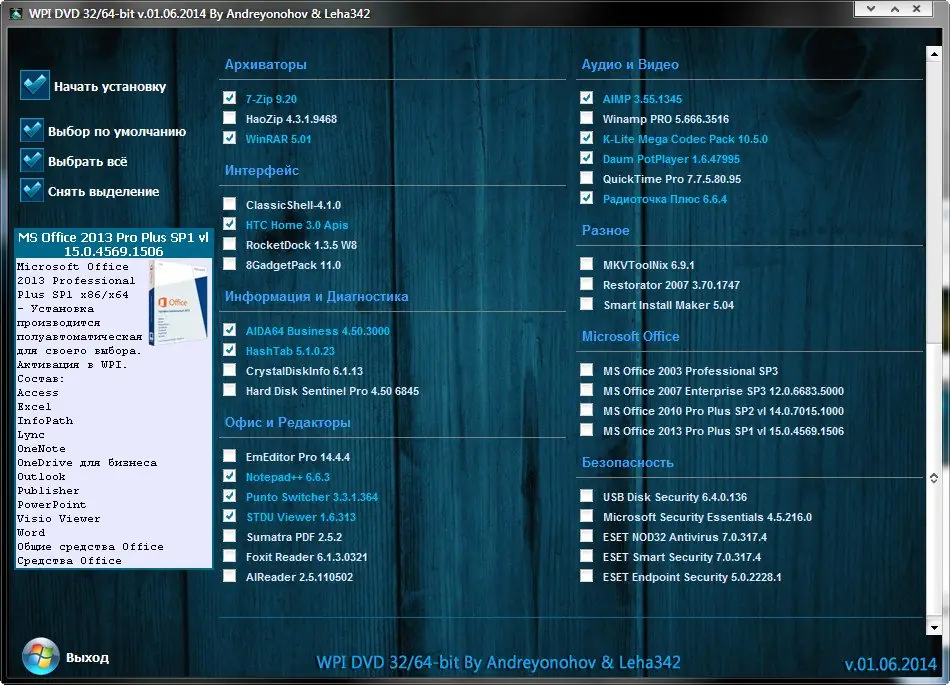Screen dimensions: 950x685
Task: Uncheck the Daum PotPlayer 1.6.47995 checkbox
Action: 586,157
